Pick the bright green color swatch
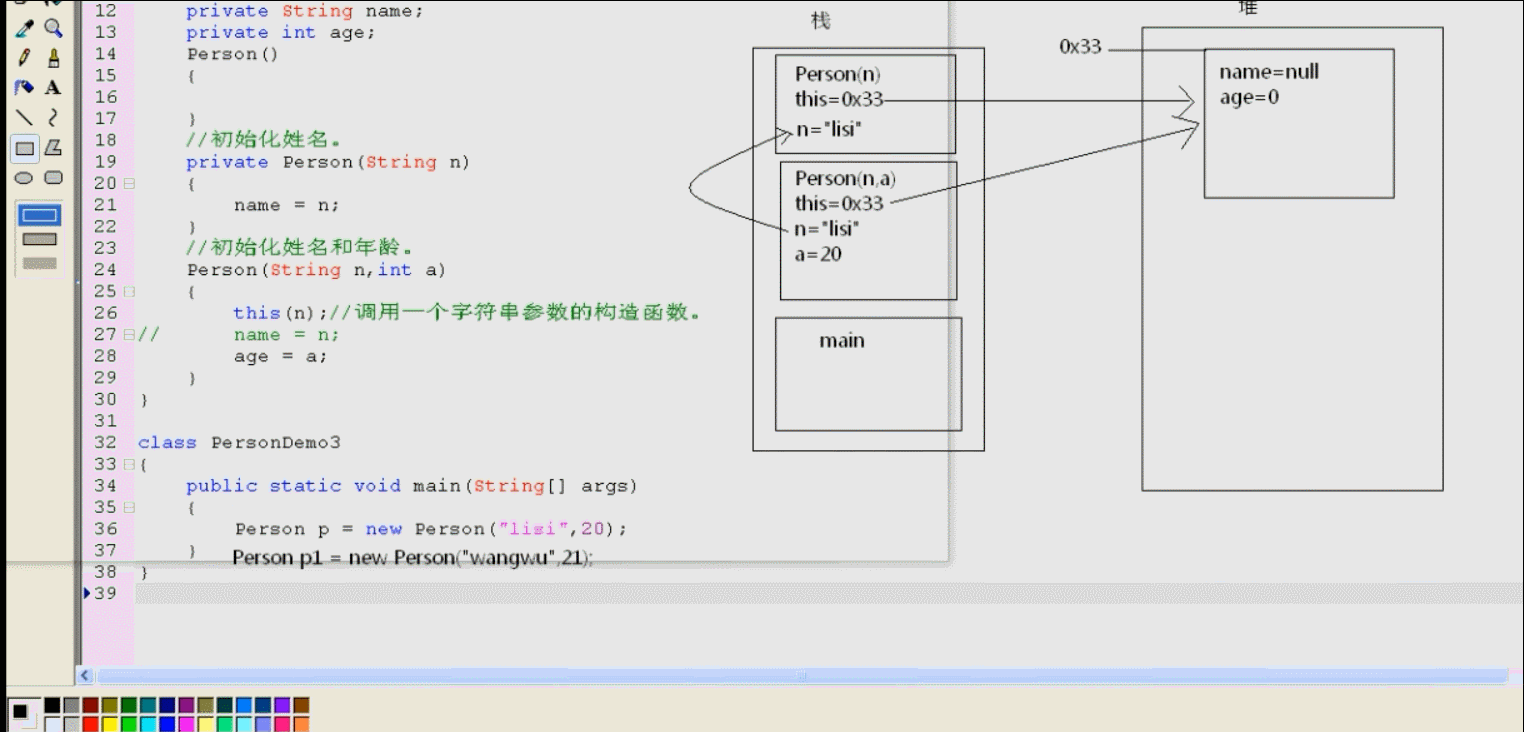The image size is (1524, 732). coord(128,724)
